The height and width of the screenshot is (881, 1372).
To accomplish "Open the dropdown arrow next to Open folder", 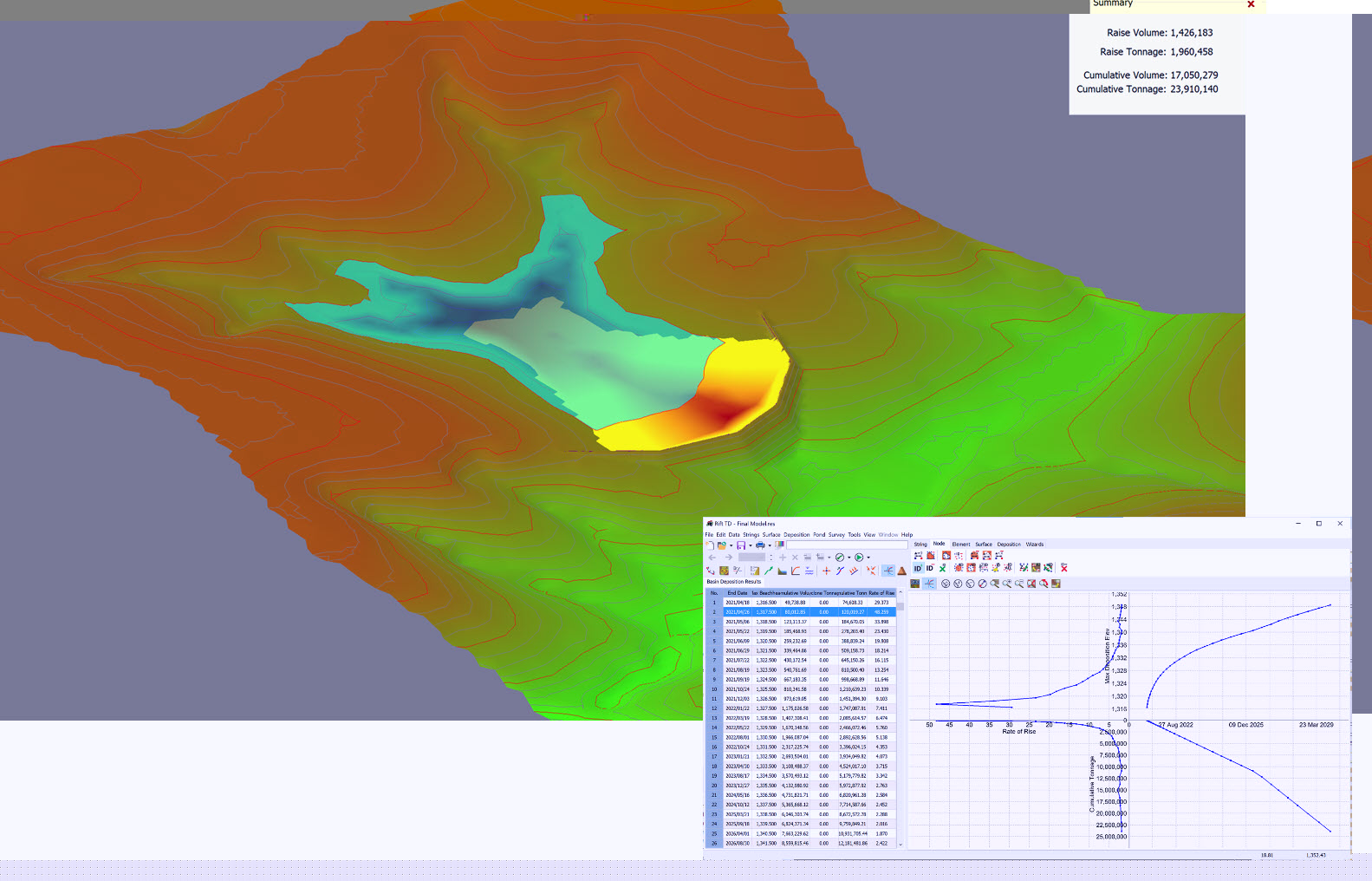I will tap(731, 546).
